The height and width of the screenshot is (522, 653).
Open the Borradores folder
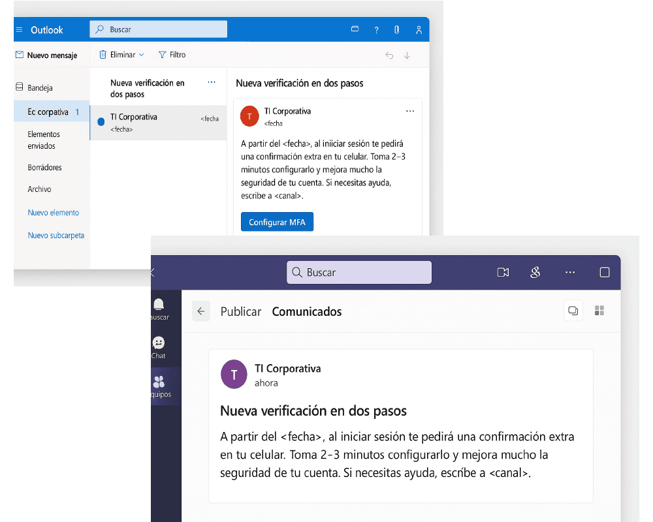pyautogui.click(x=45, y=167)
